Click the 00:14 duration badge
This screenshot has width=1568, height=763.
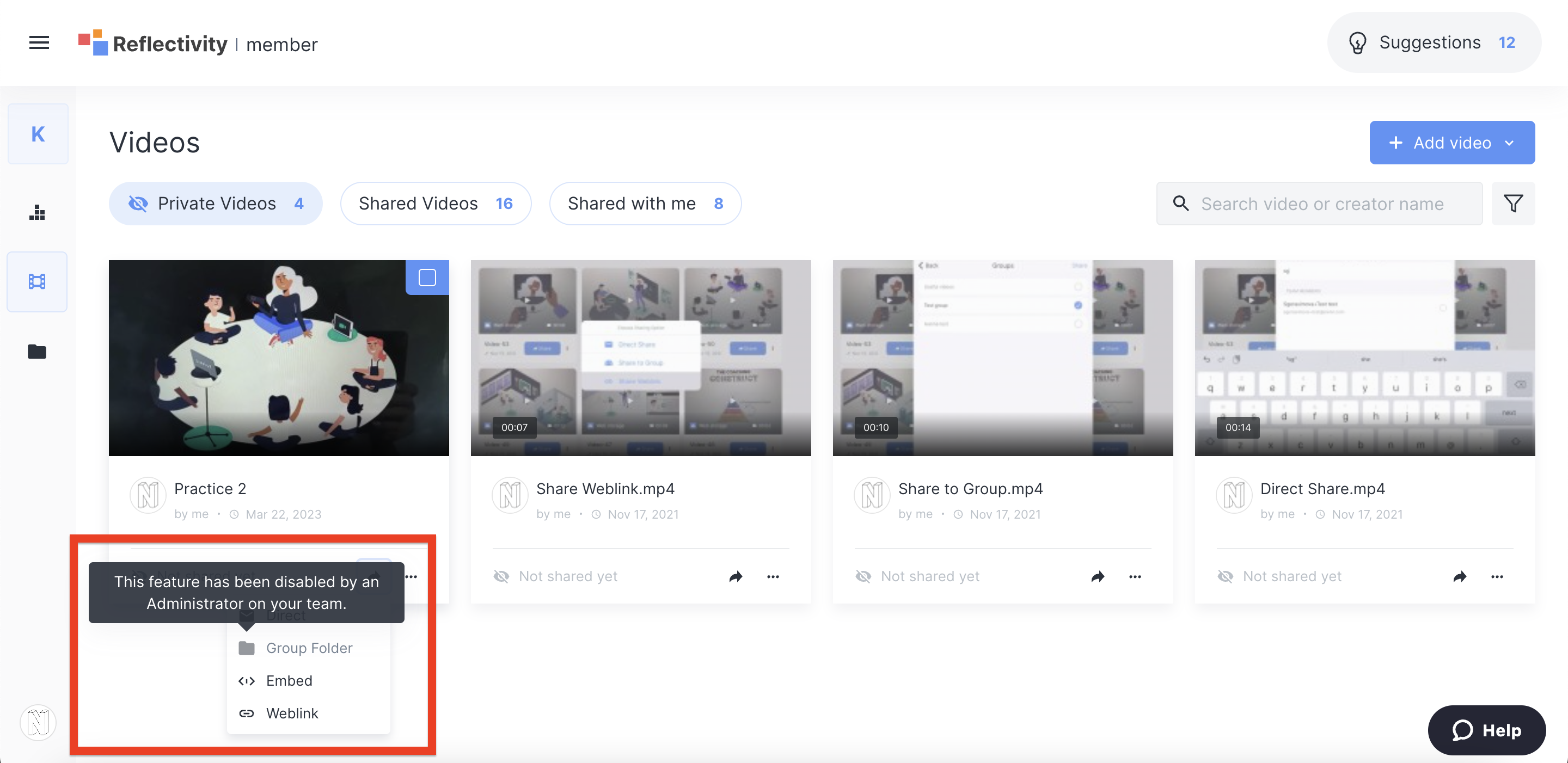pos(1238,427)
